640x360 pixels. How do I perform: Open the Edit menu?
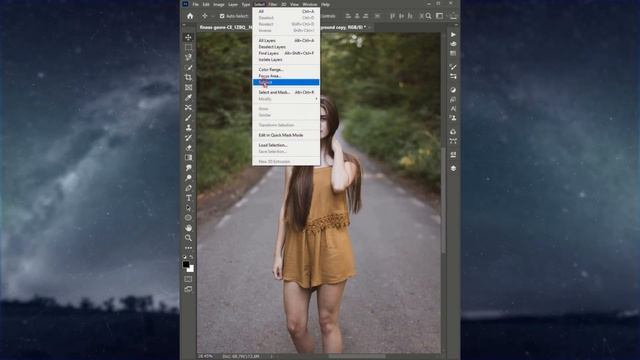pyautogui.click(x=206, y=4)
